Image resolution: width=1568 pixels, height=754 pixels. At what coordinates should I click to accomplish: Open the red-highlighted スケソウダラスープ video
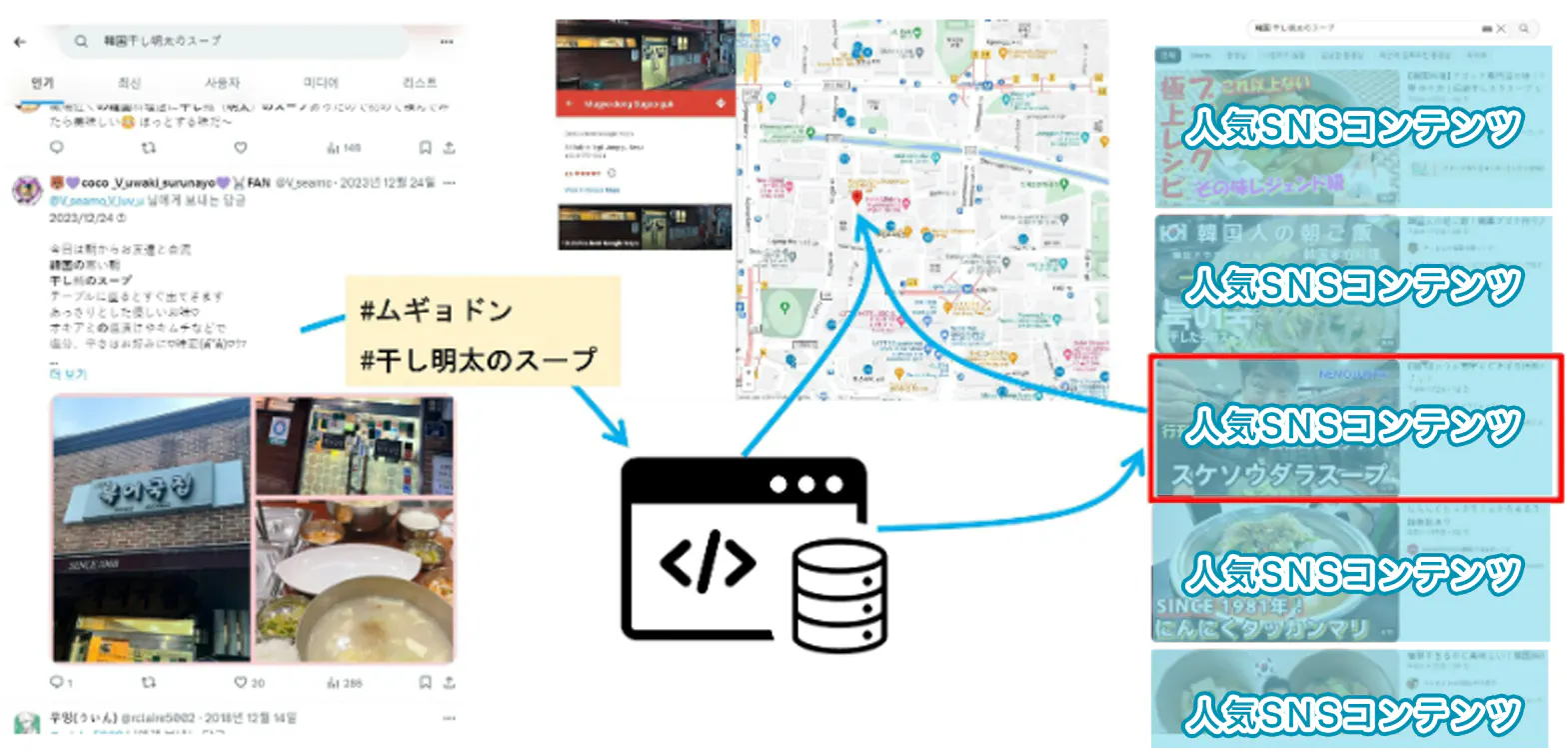point(1354,428)
